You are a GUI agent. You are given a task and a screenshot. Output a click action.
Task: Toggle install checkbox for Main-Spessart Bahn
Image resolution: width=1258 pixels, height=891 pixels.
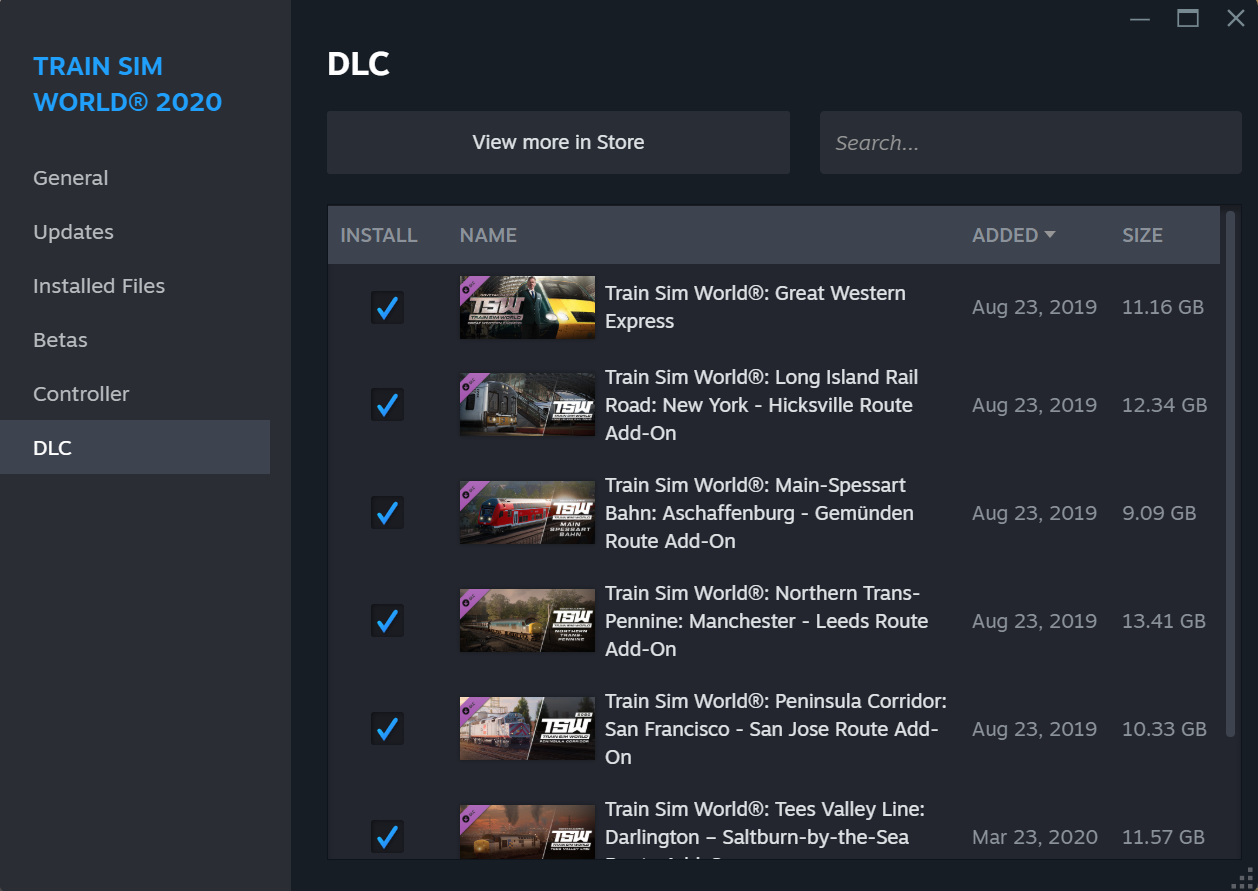pos(387,513)
